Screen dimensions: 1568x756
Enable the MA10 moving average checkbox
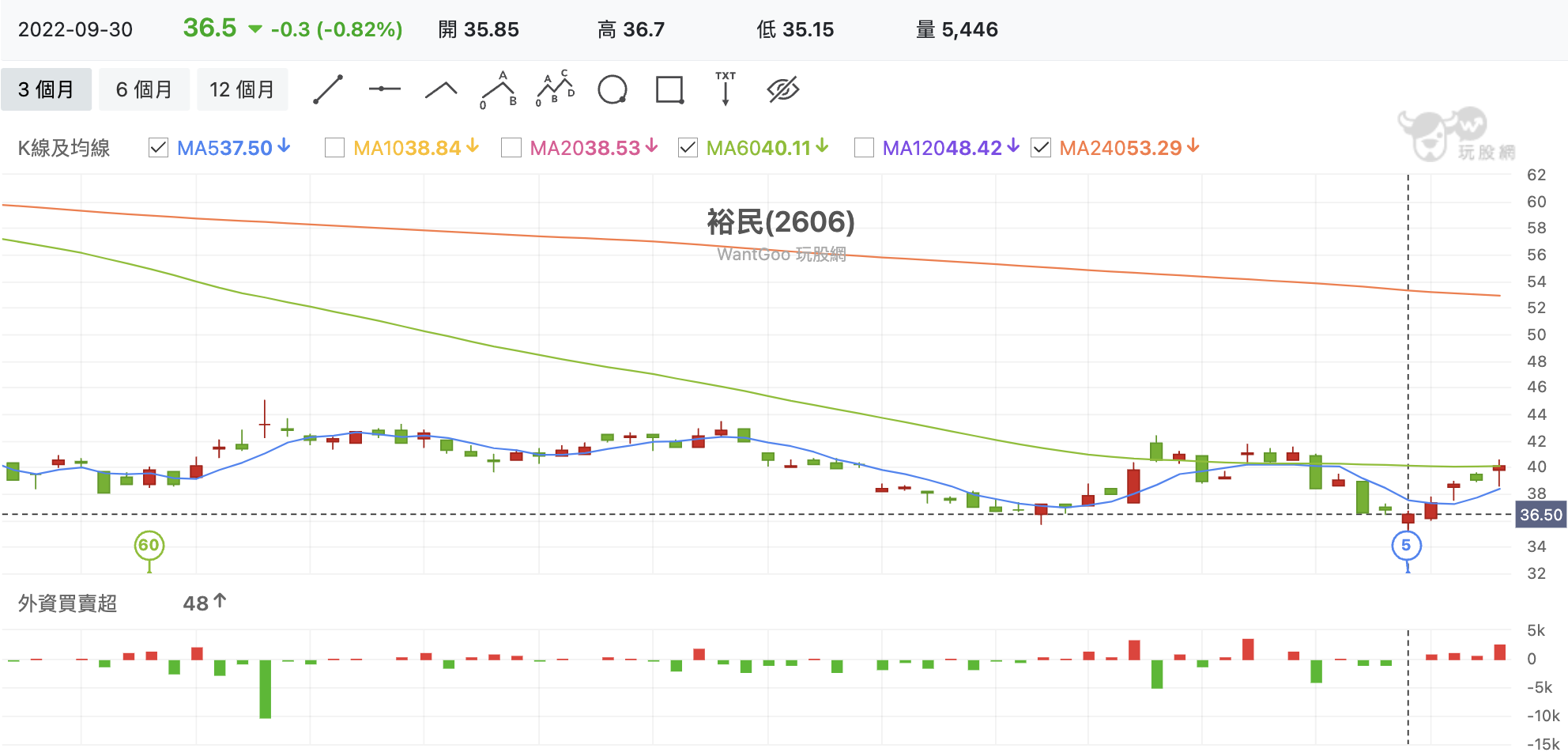(x=335, y=147)
